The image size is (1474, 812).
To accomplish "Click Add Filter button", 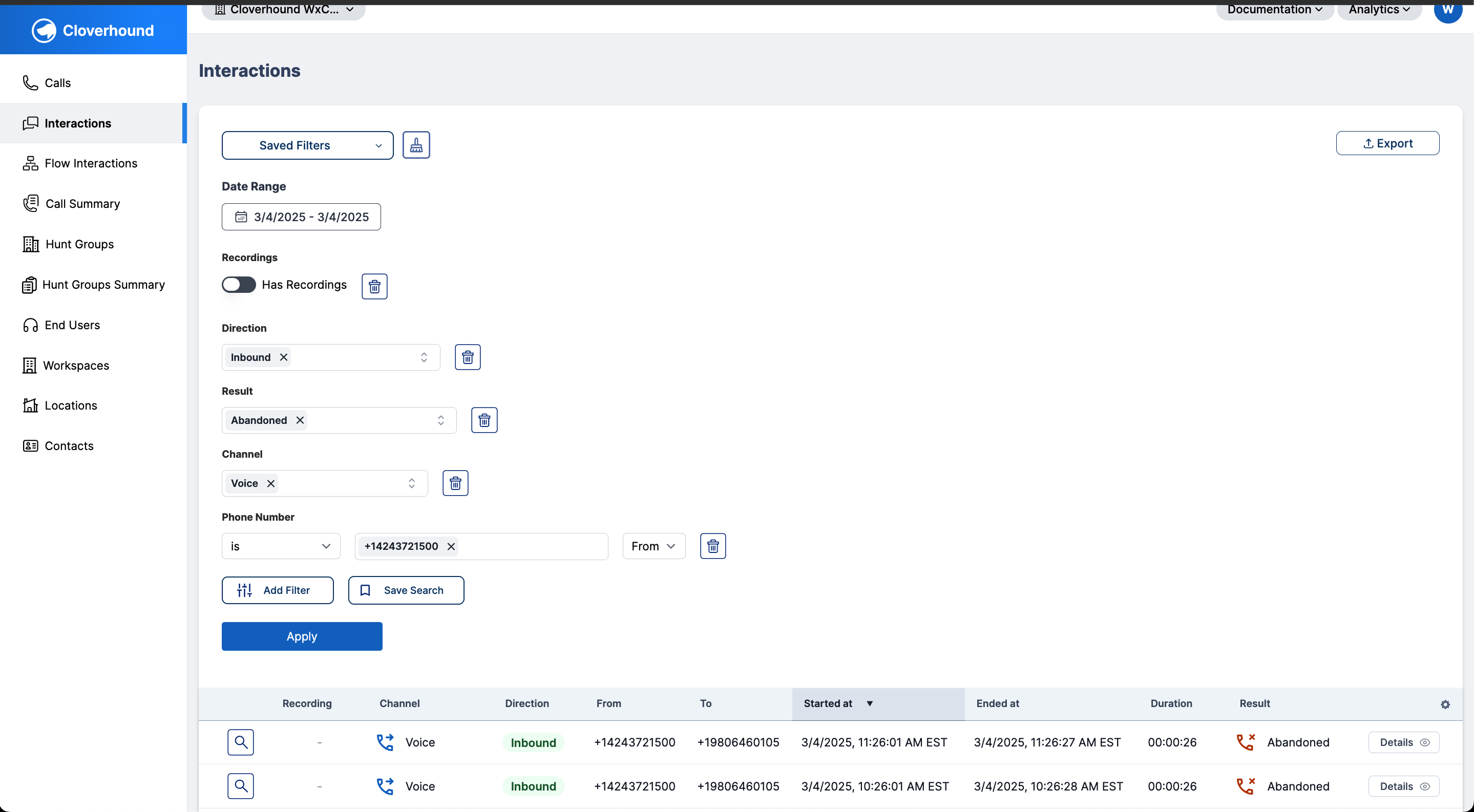I will 278,590.
